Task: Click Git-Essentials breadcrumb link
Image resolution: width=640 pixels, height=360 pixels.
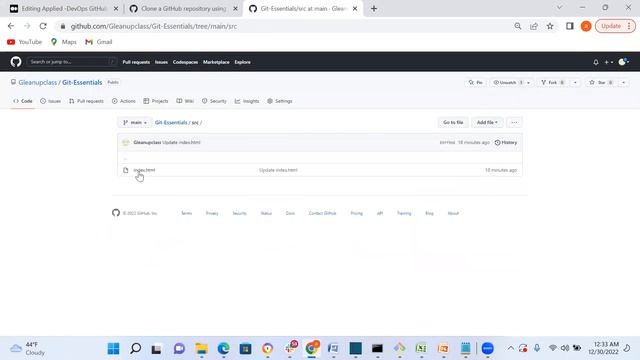Action: pos(171,122)
